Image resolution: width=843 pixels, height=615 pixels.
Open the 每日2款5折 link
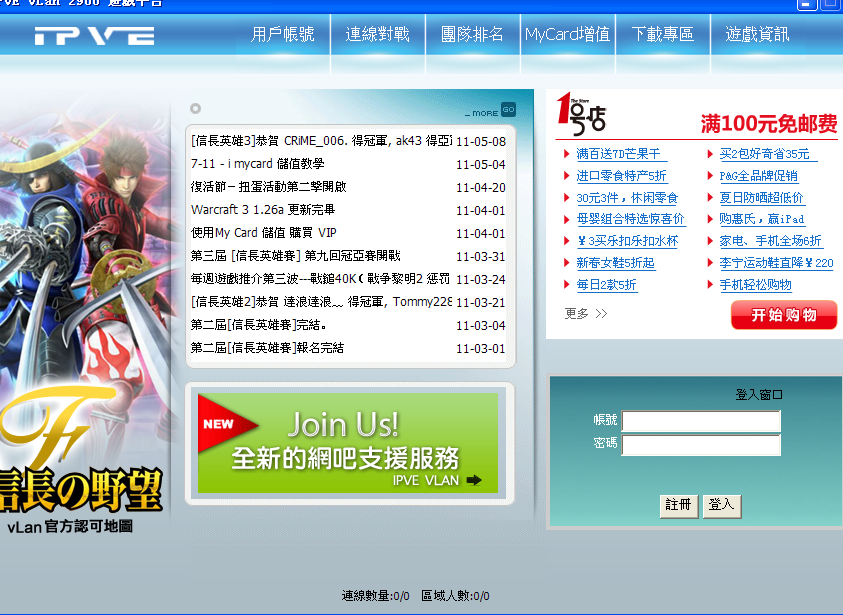606,285
